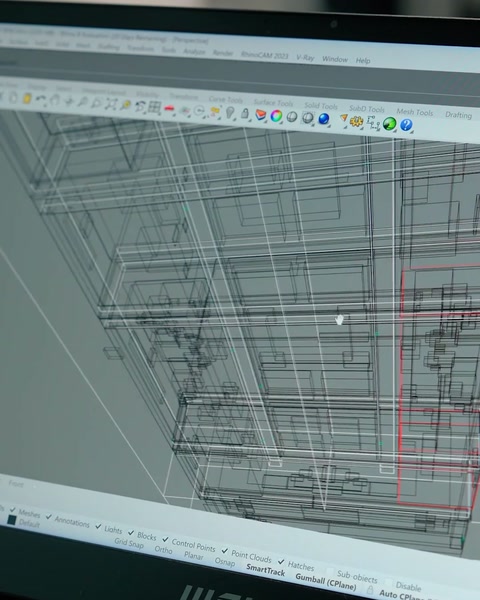Toggle Ortho in the status bar

[x=163, y=549]
